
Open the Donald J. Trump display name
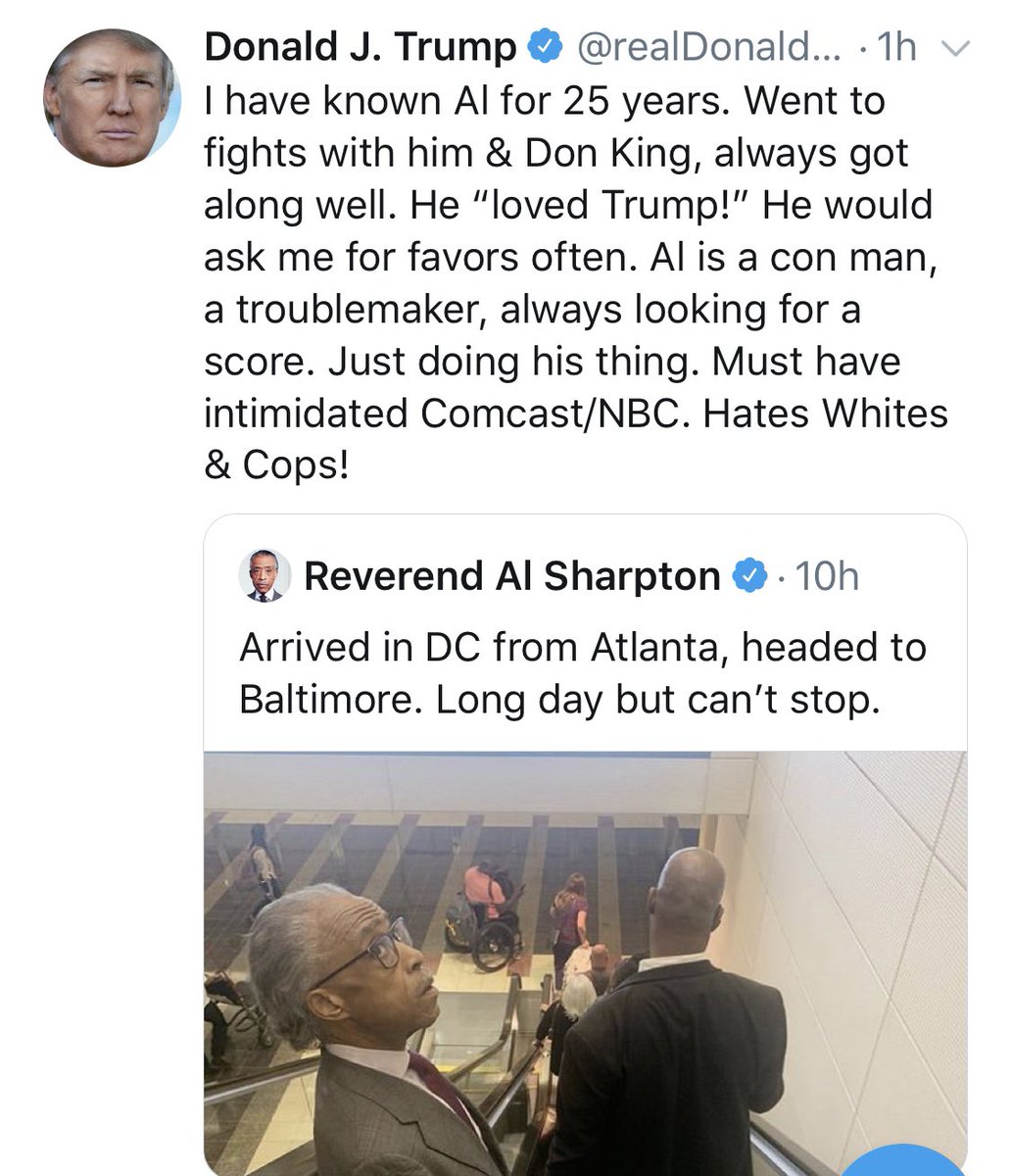coord(361,47)
